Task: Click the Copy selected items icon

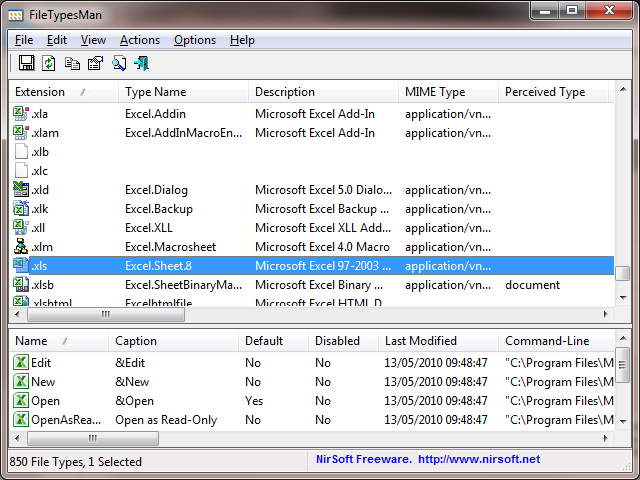Action: coord(72,63)
